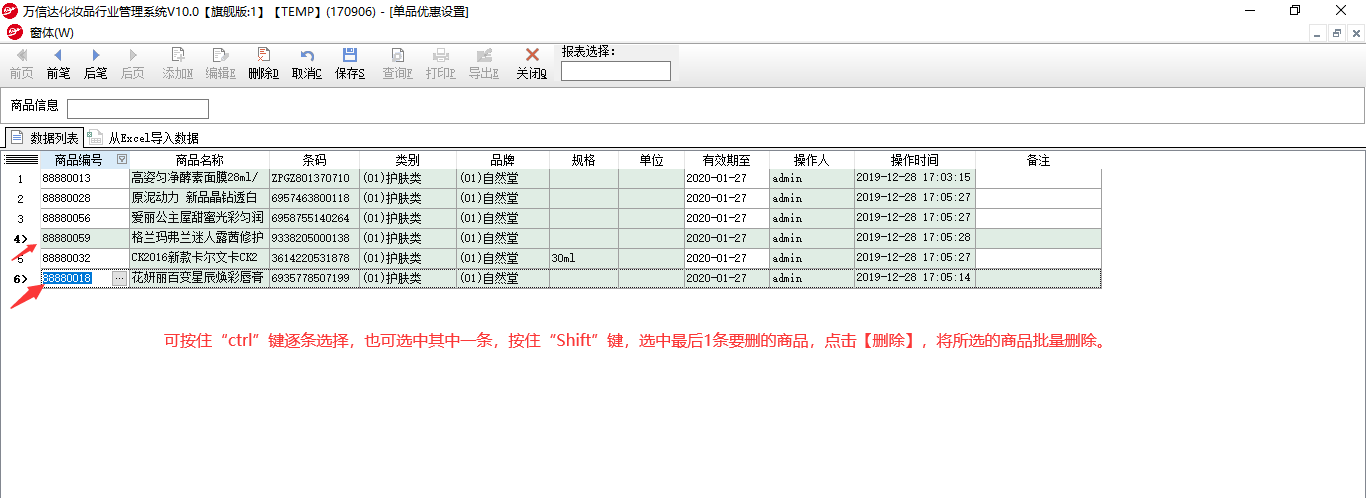Viewport: 1366px width, 498px height.
Task: Select row number 3 header
Action: pyautogui.click(x=21, y=218)
